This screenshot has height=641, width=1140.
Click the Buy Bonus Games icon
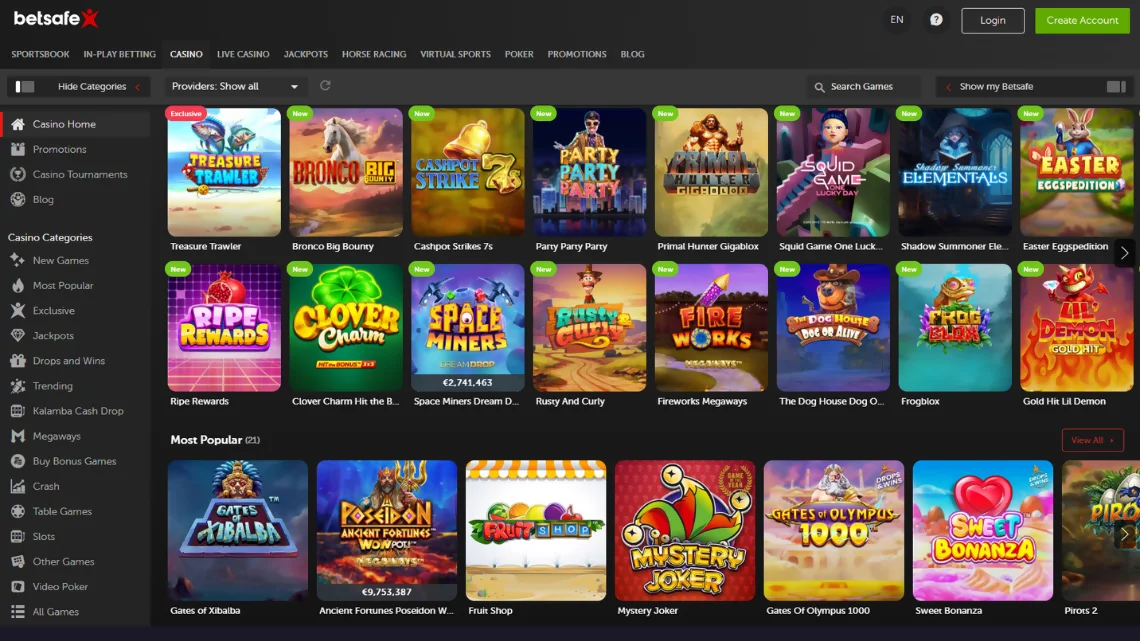coord(18,461)
